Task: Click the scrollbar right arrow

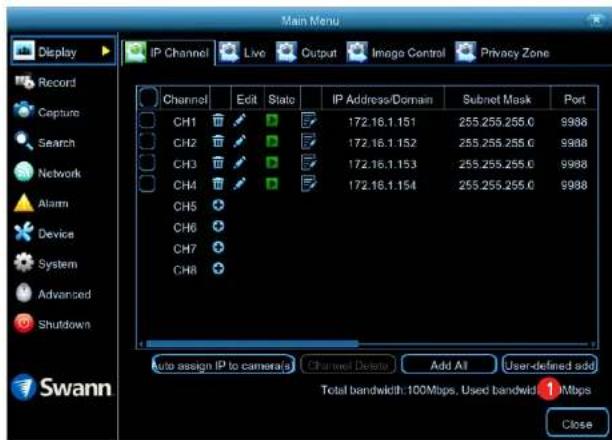Action: pyautogui.click(x=593, y=344)
